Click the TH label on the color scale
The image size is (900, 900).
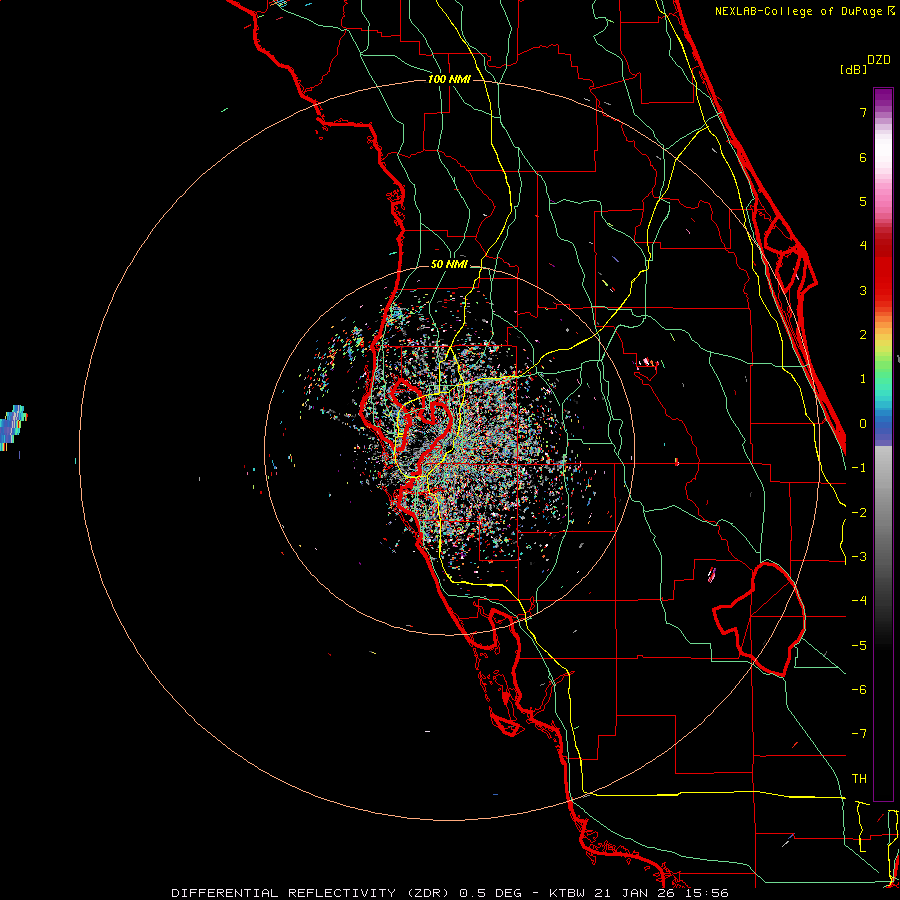tap(859, 779)
